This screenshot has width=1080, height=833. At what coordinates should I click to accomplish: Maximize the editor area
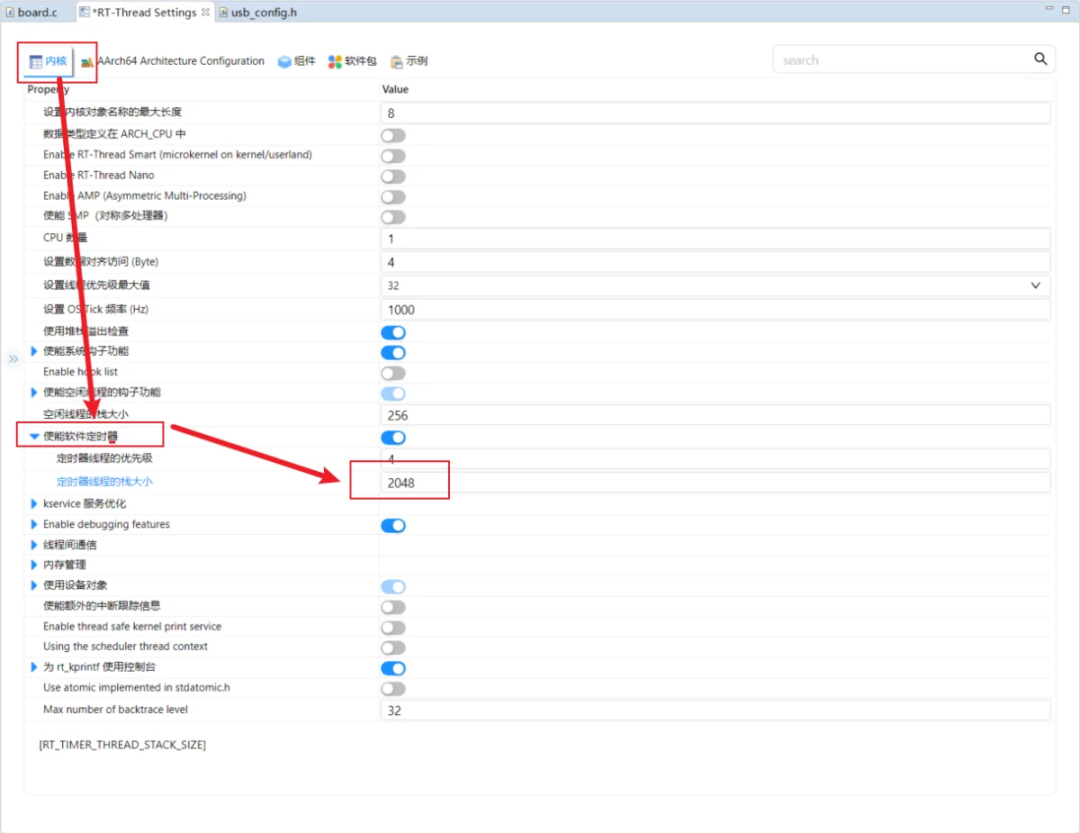pyautogui.click(x=1066, y=9)
